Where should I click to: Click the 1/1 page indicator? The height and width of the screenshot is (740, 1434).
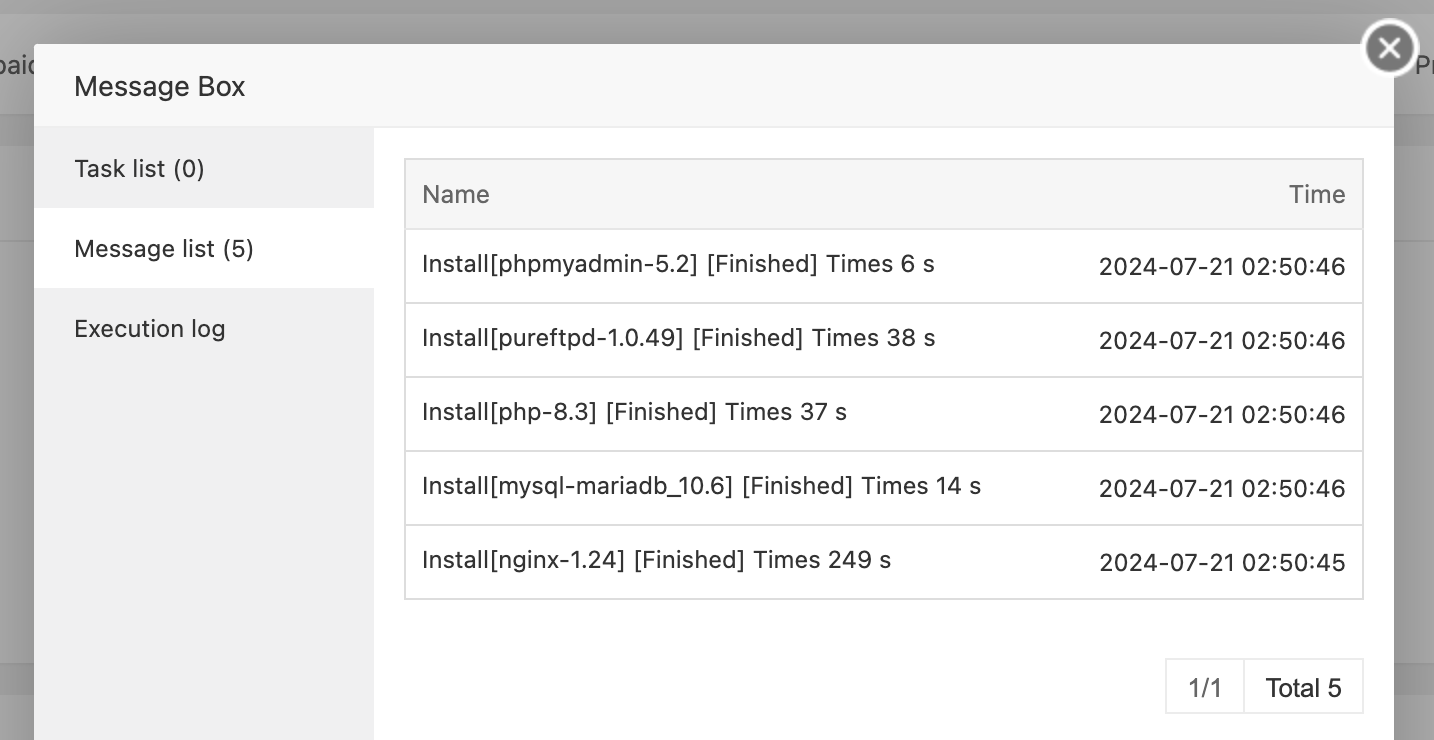point(1205,687)
